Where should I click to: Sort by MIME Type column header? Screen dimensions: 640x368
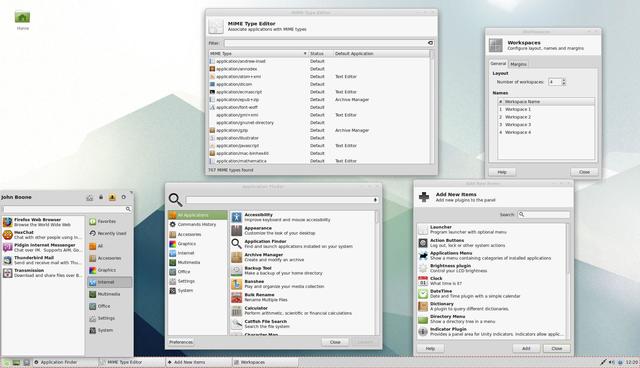[258, 53]
